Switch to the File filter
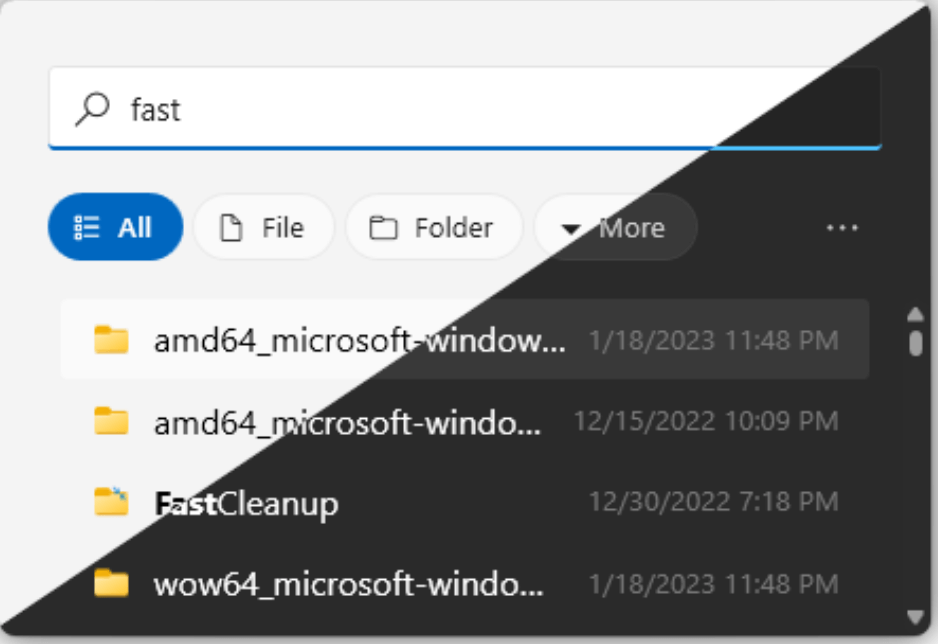Screen dimensions: 938x644 [264, 227]
